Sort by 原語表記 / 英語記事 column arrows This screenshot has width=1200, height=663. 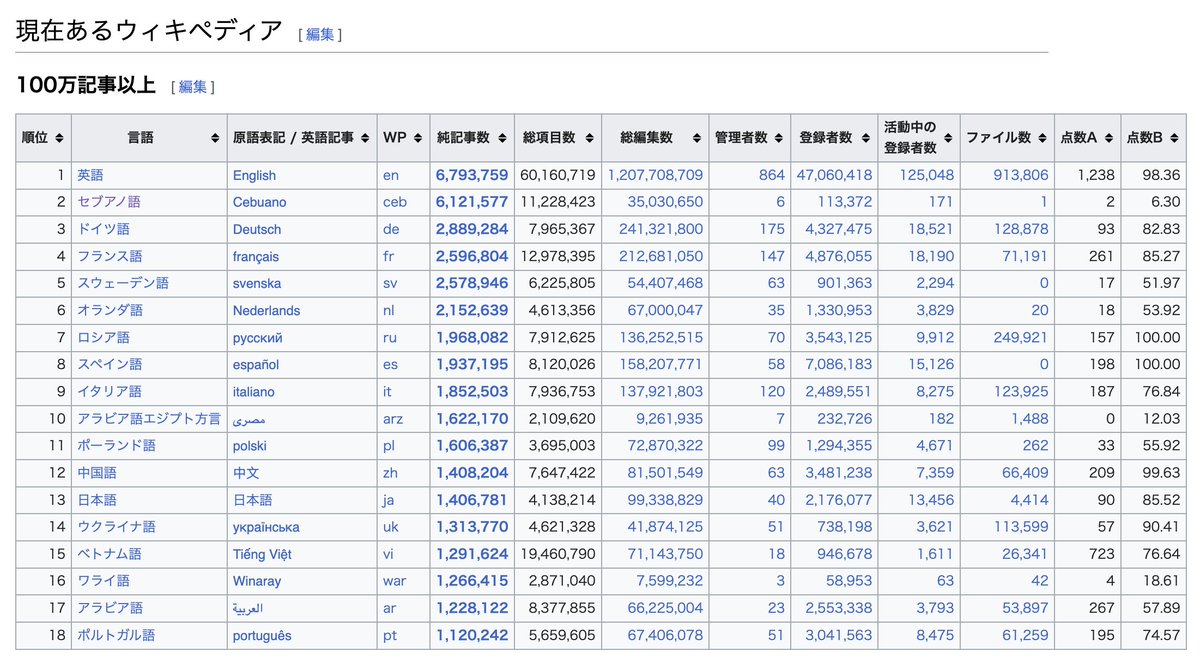pyautogui.click(x=366, y=138)
